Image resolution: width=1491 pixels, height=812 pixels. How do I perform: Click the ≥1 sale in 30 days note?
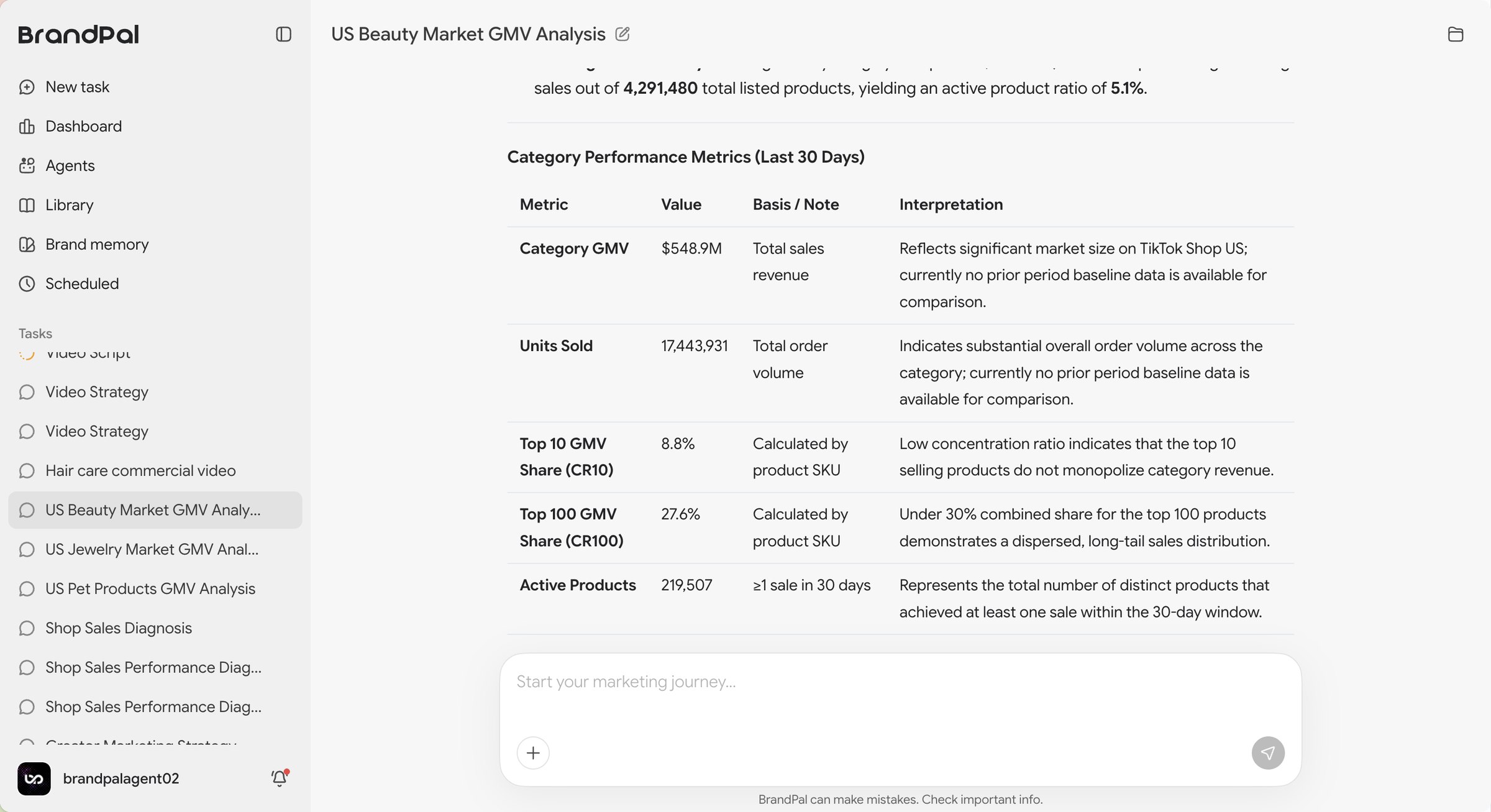click(x=812, y=585)
